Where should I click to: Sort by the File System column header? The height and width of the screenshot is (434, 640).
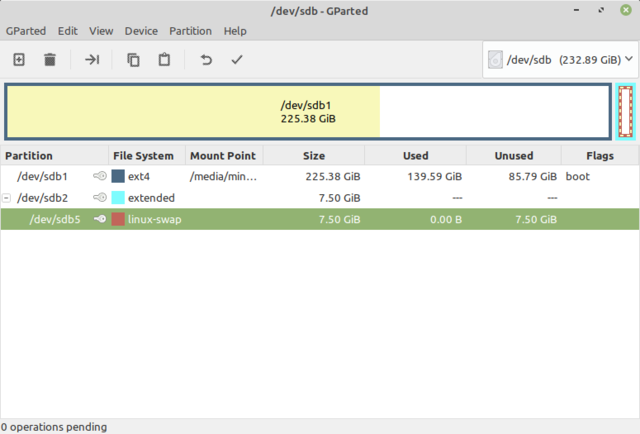[147, 156]
